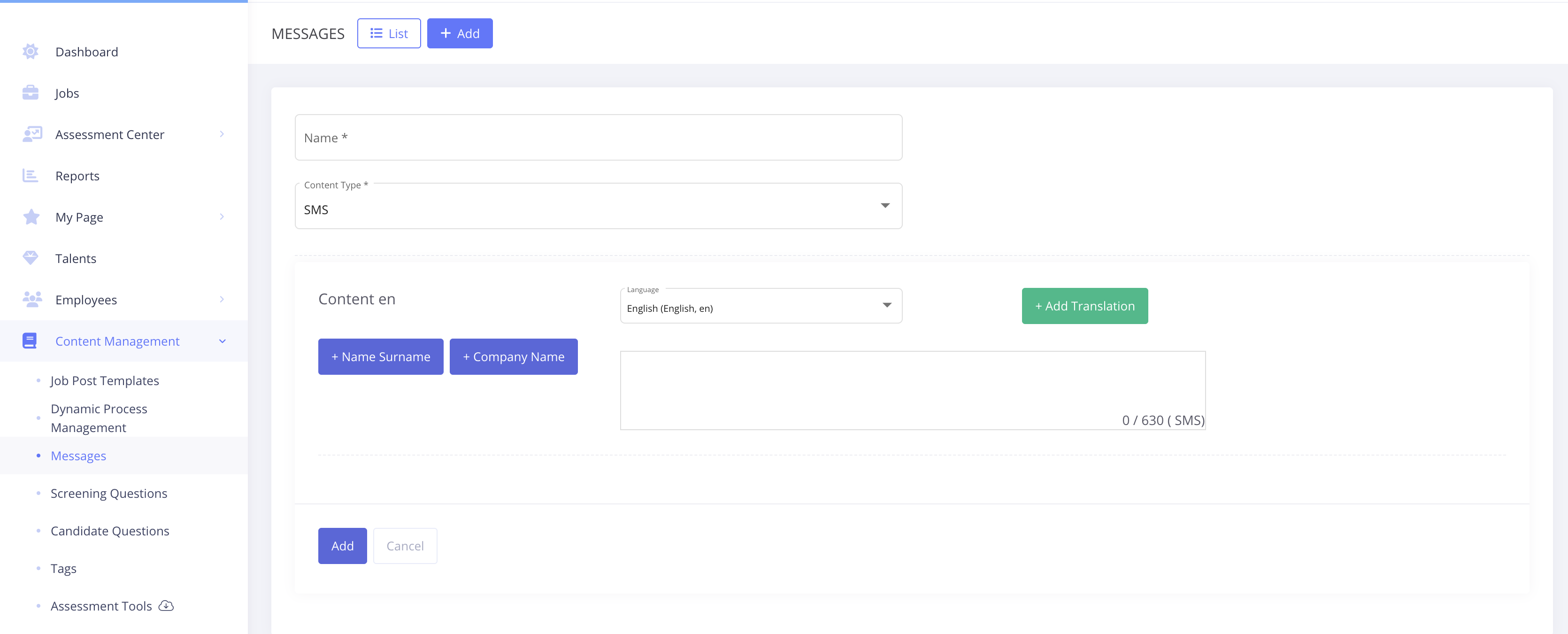The width and height of the screenshot is (1568, 634).
Task: Expand the Employees submenu arrow
Action: pyautogui.click(x=222, y=300)
